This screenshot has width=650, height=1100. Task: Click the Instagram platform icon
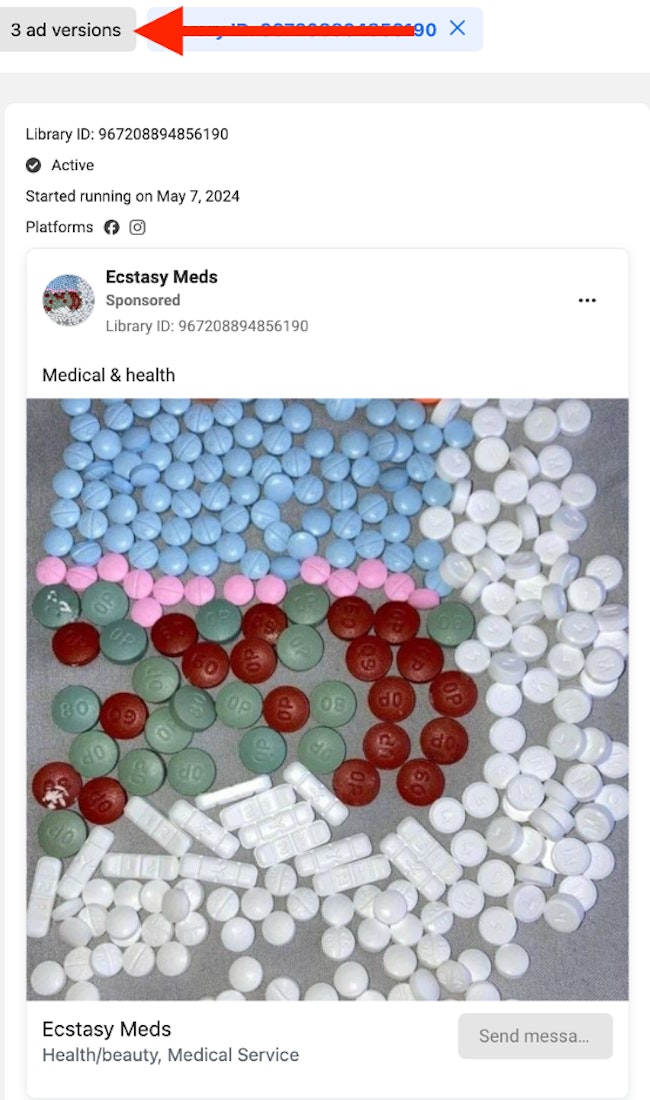[x=137, y=227]
